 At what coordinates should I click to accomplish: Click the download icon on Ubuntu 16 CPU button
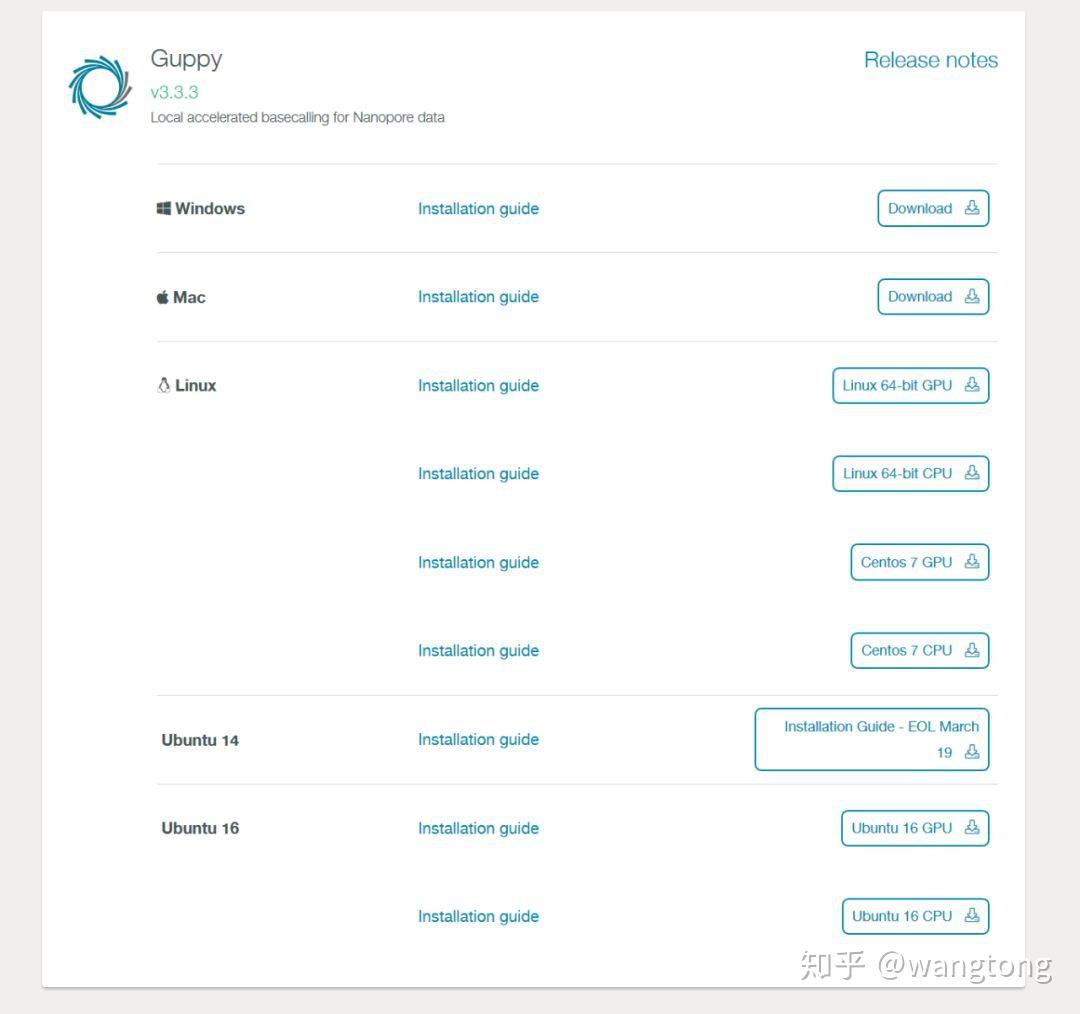(971, 916)
